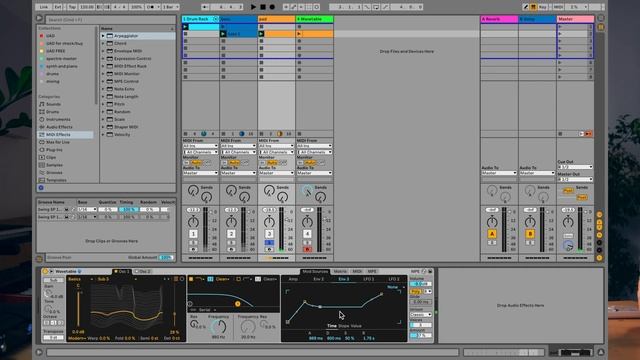This screenshot has width=640, height=360.
Task: Save Wavetable preset via disk icon
Action: click(x=430, y=271)
